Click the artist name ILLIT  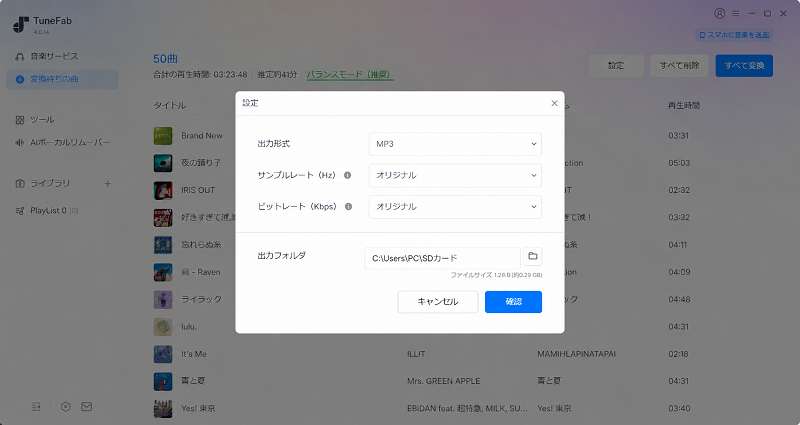coord(416,354)
